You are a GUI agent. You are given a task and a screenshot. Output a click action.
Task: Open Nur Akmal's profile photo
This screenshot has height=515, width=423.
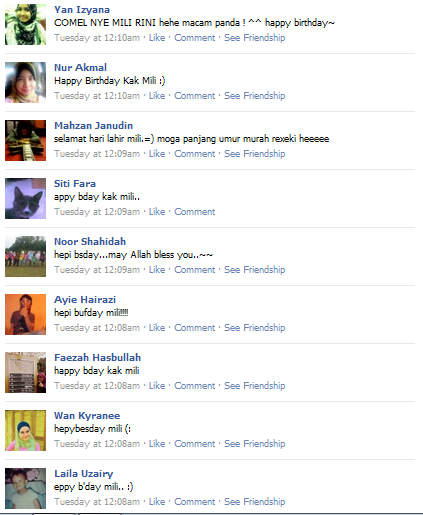[x=25, y=82]
